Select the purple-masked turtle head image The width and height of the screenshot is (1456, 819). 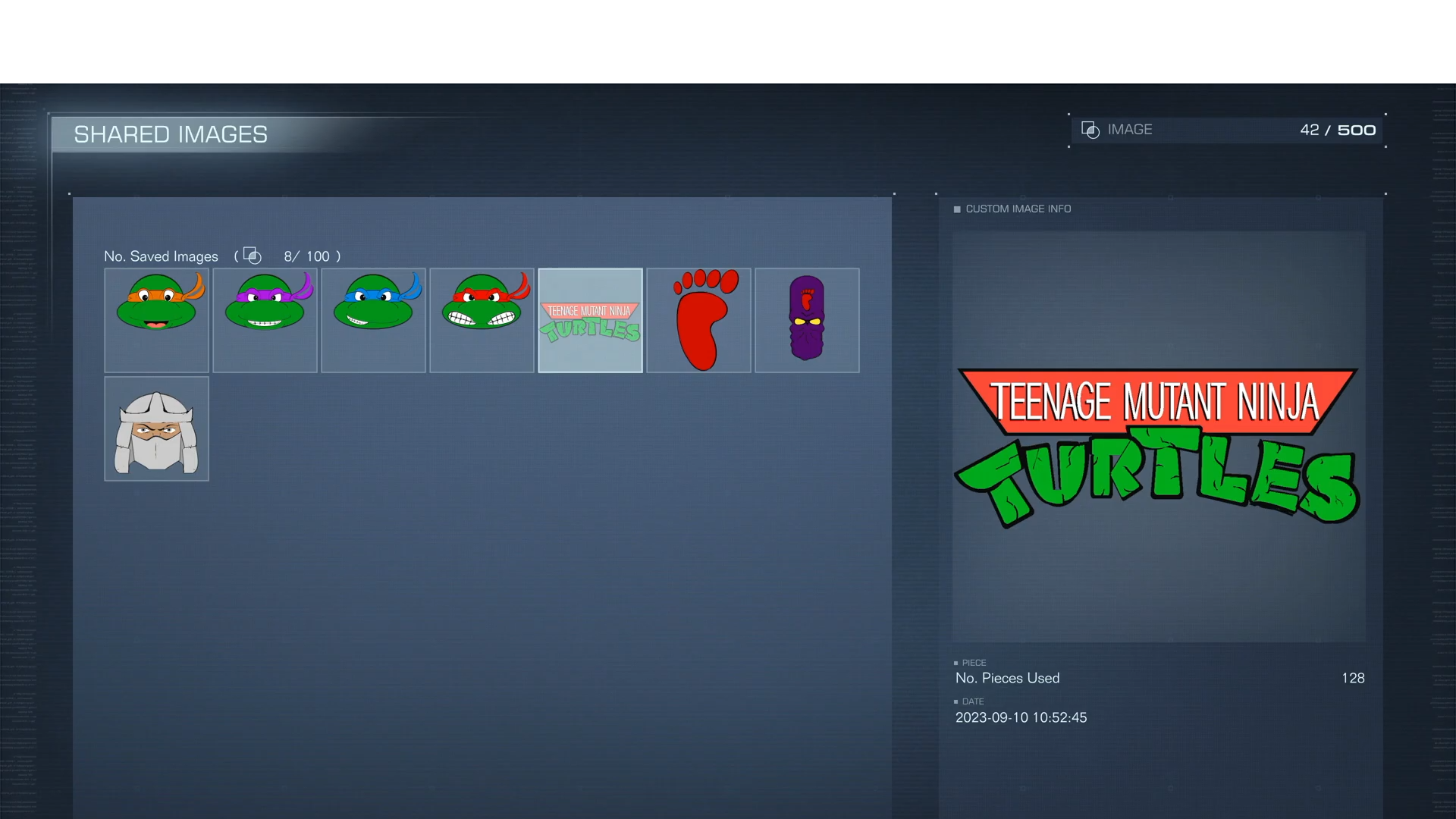(265, 320)
